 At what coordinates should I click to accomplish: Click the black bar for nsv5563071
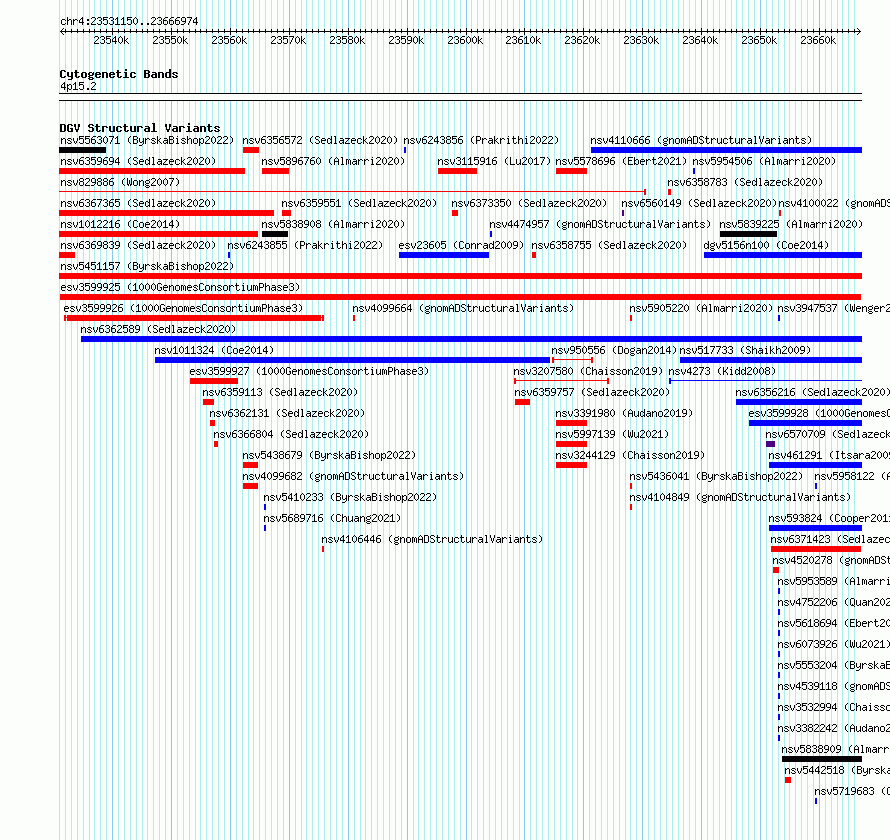83,150
